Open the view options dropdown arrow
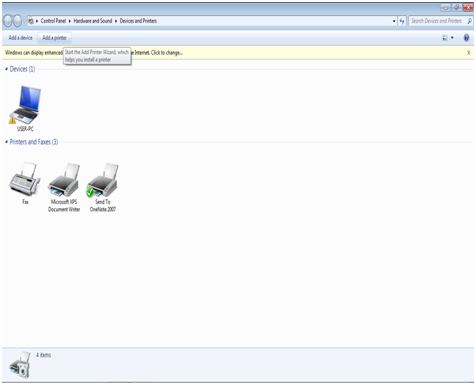Image resolution: width=476 pixels, height=385 pixels. 452,38
